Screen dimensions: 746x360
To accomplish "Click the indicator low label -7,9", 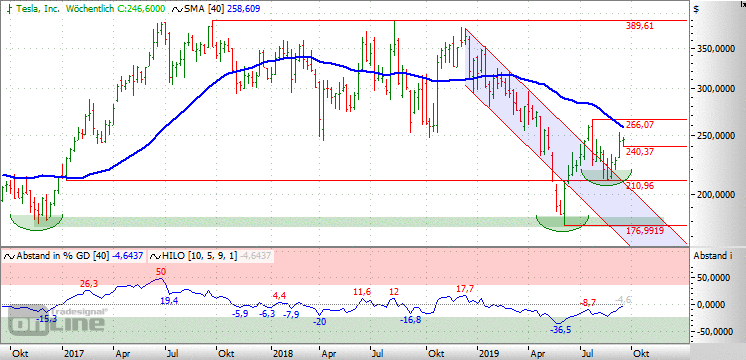I will click(x=291, y=314).
